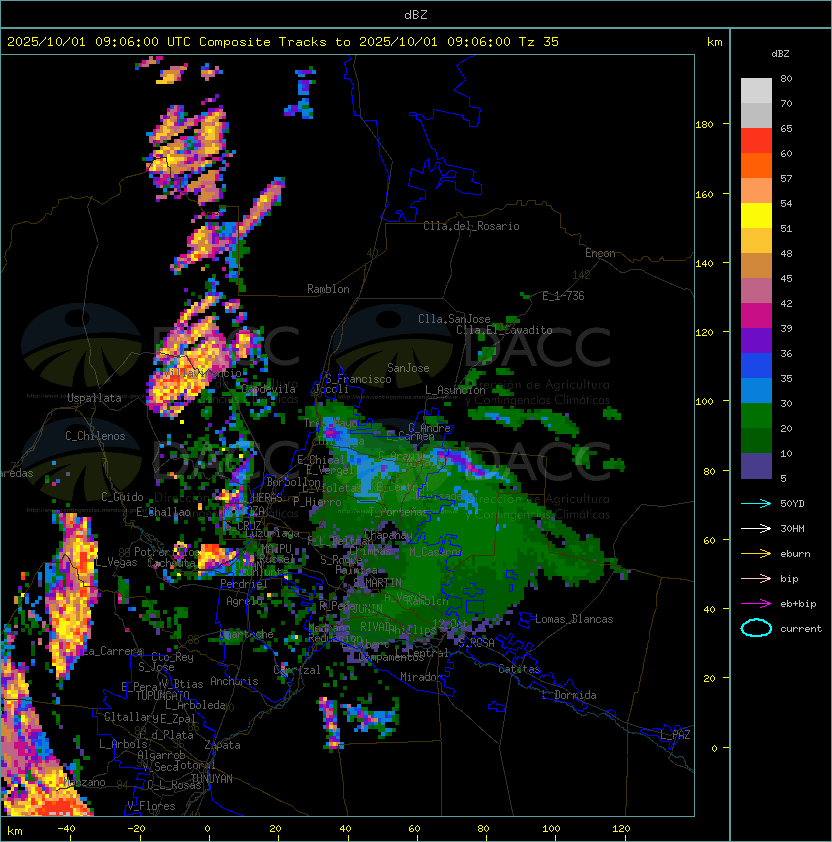Click the 'Mirador' place label
This screenshot has width=832, height=842.
422,677
